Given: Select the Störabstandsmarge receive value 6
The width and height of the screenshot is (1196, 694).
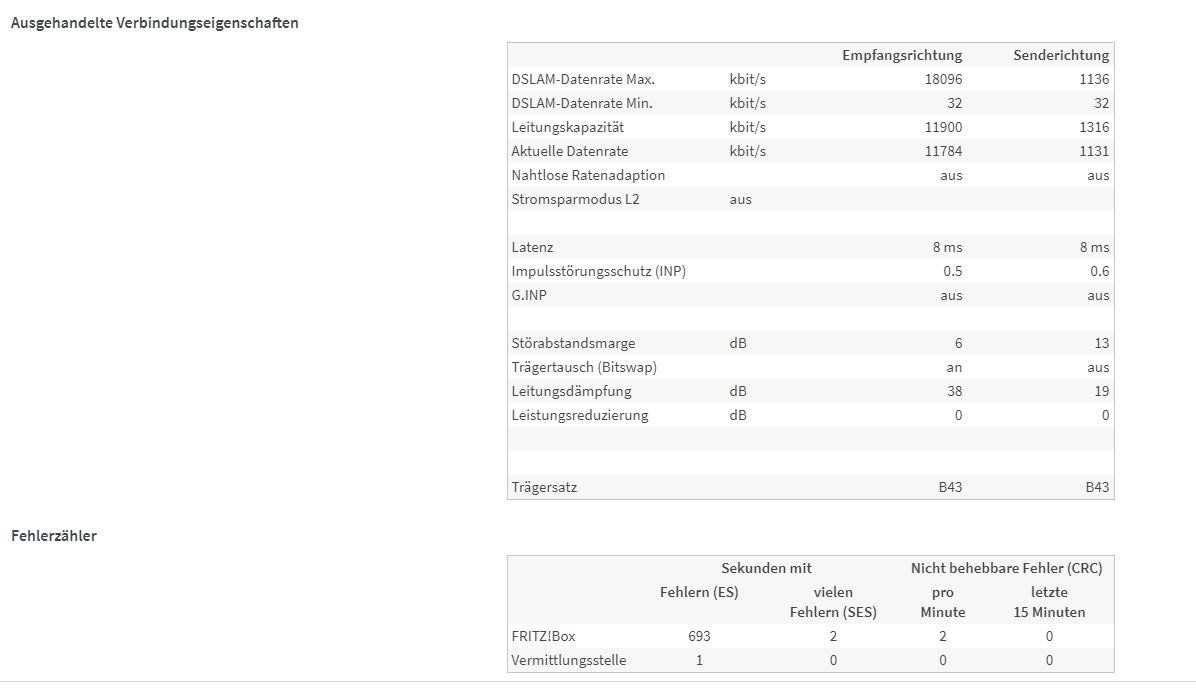Looking at the screenshot, I should pyautogui.click(x=958, y=343).
